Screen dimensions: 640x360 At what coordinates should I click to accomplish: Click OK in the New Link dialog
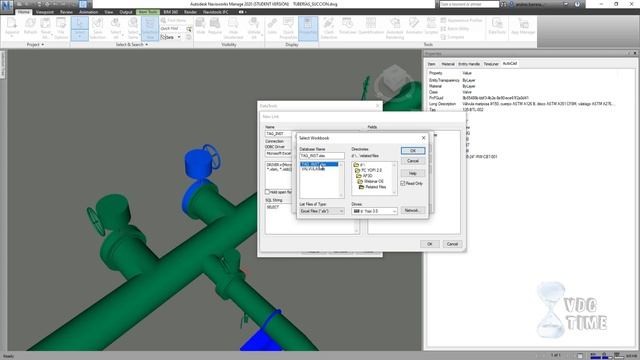429,244
